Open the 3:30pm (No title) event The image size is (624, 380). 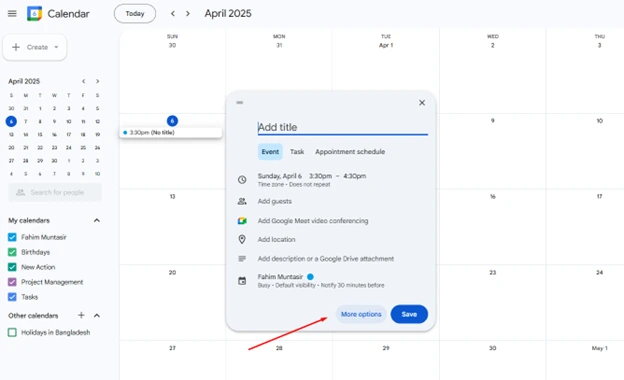click(x=171, y=133)
